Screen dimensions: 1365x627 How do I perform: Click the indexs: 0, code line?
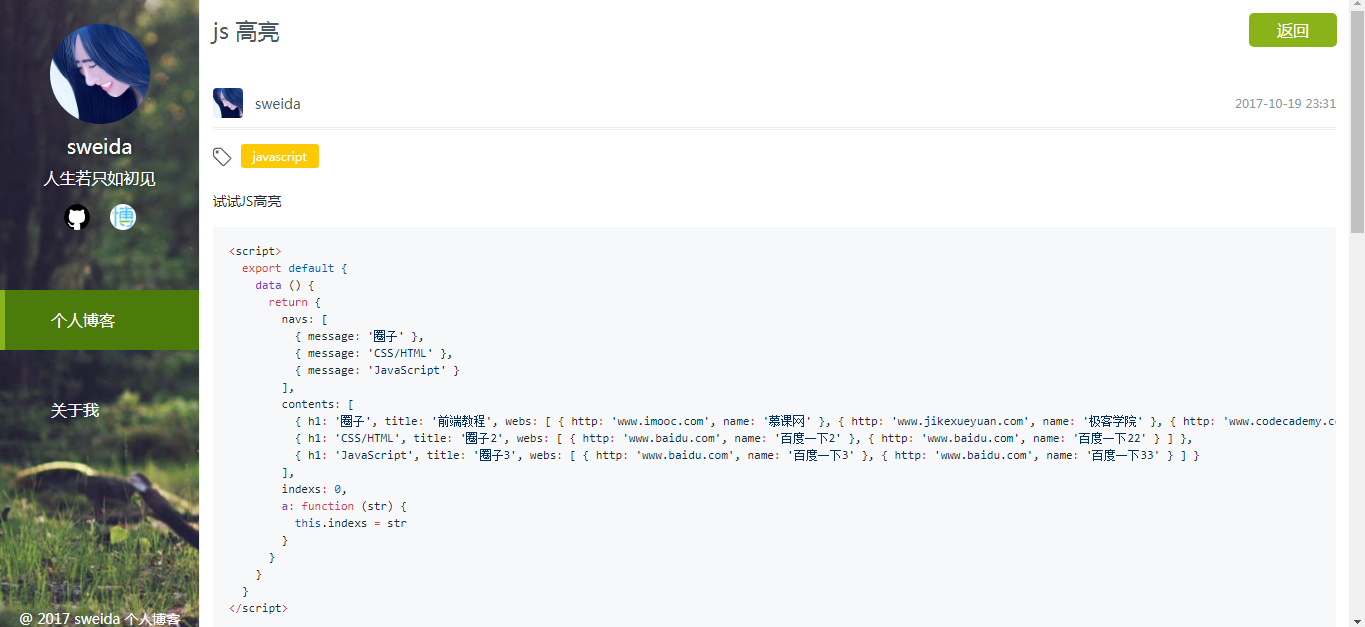pyautogui.click(x=314, y=489)
